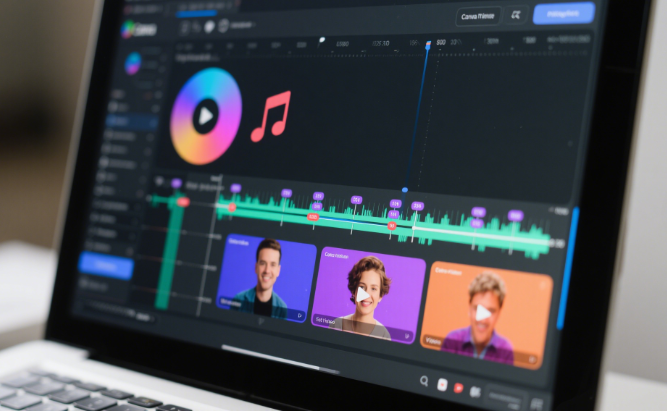
Task: Click the speech bubble icon in top toolbar
Action: 209,27
